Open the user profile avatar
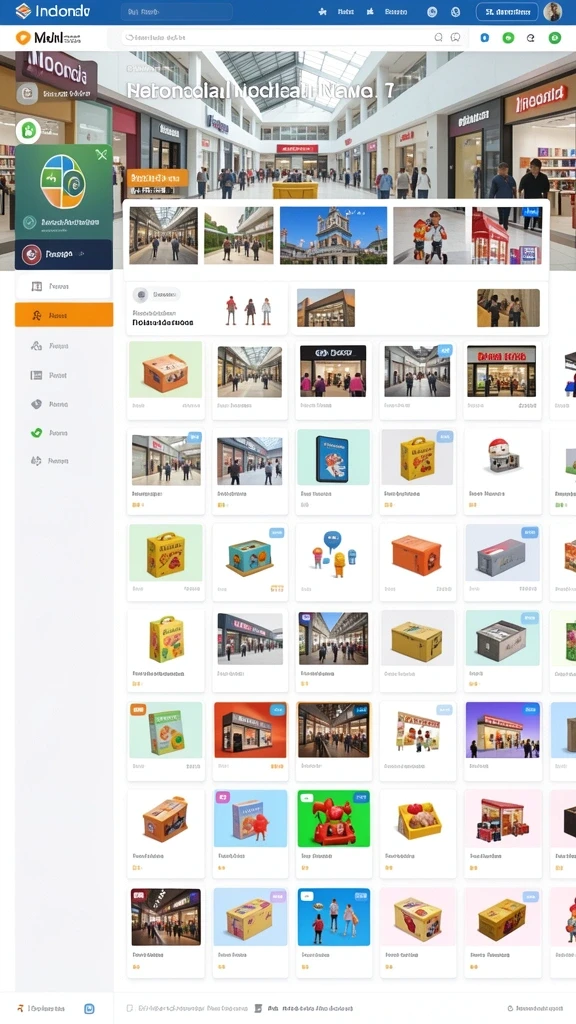Viewport: 576px width, 1024px height. click(x=552, y=12)
